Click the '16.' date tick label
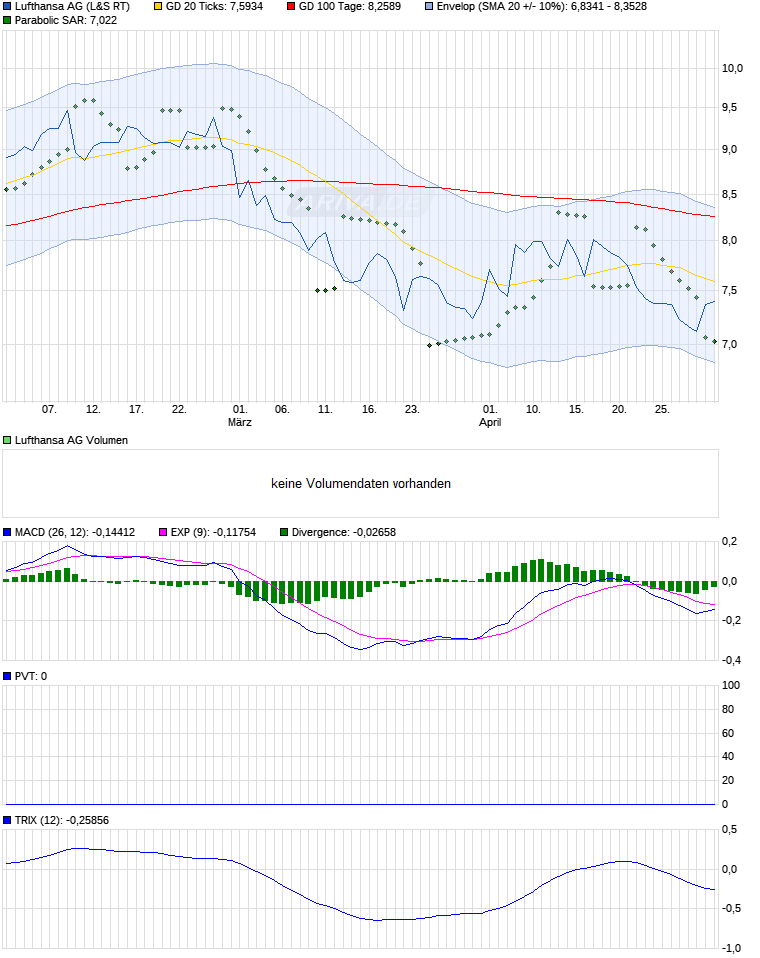The height and width of the screenshot is (958, 760). [369, 409]
